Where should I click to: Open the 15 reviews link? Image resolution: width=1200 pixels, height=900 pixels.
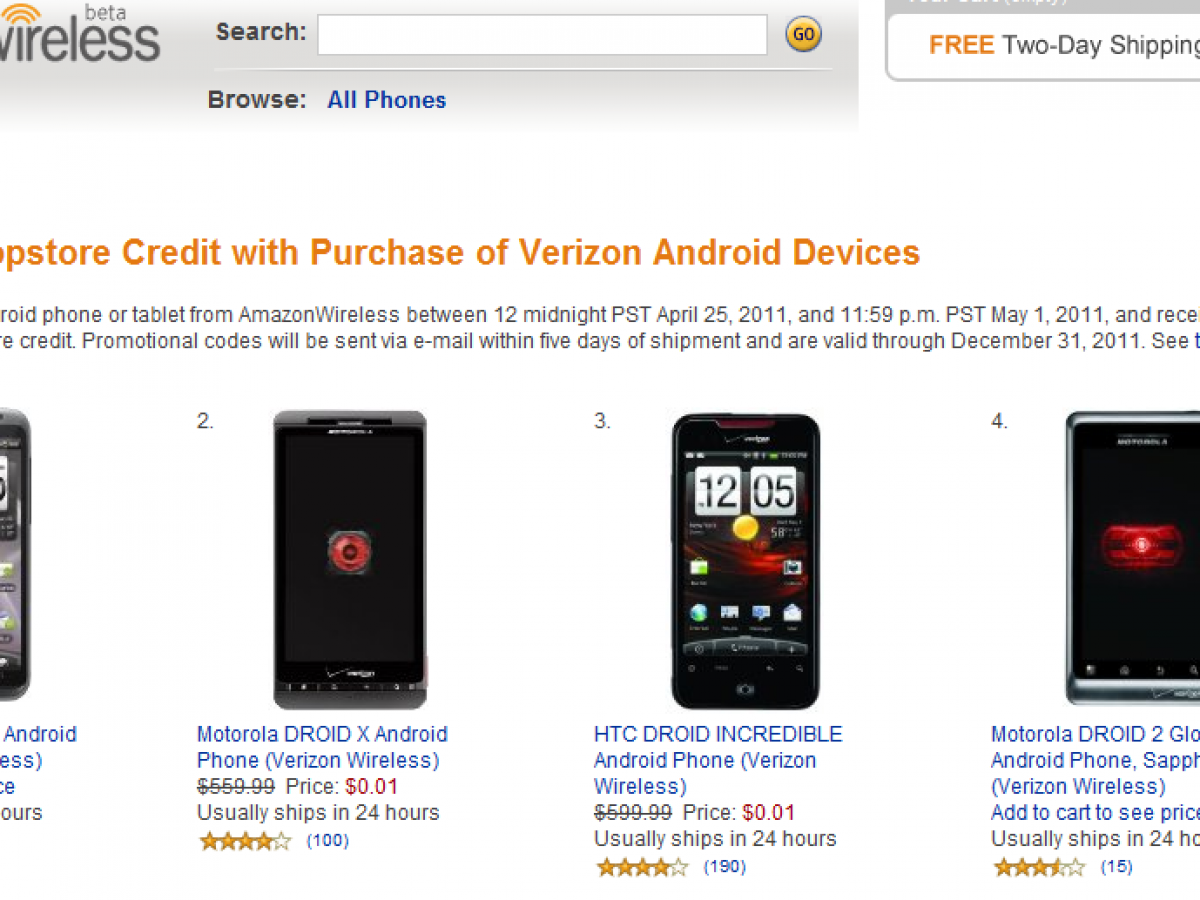tap(1117, 867)
